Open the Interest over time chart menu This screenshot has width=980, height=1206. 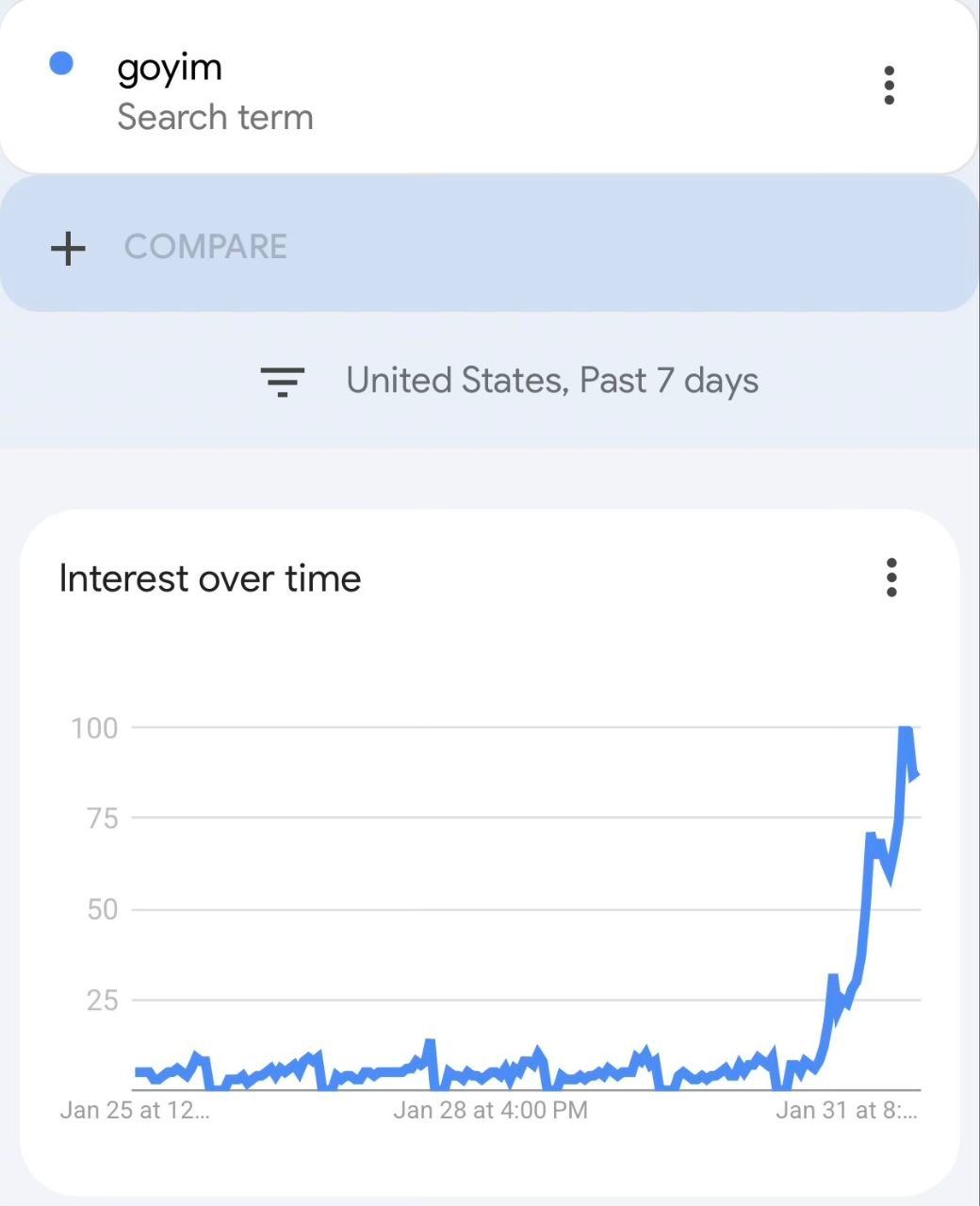[891, 579]
